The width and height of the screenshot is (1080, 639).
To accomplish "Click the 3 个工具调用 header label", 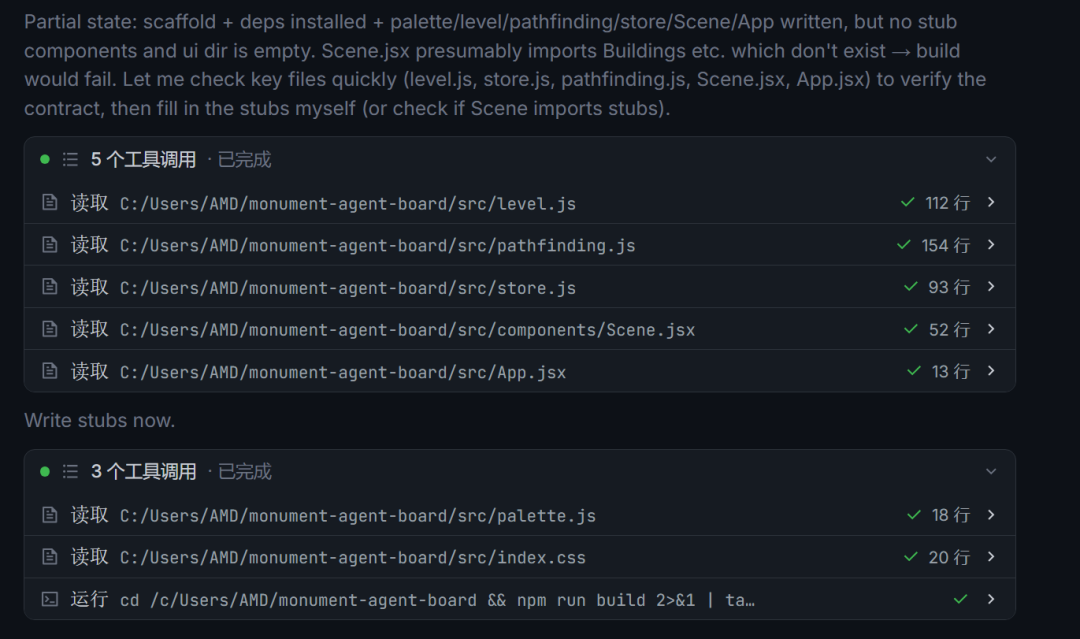I will point(143,472).
